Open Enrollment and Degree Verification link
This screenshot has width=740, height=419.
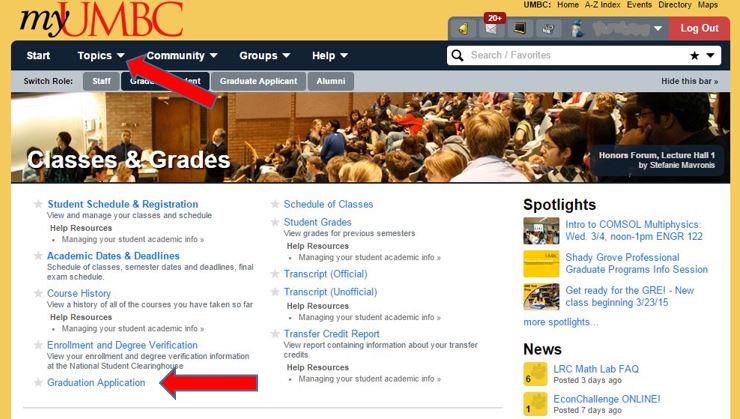[122, 345]
